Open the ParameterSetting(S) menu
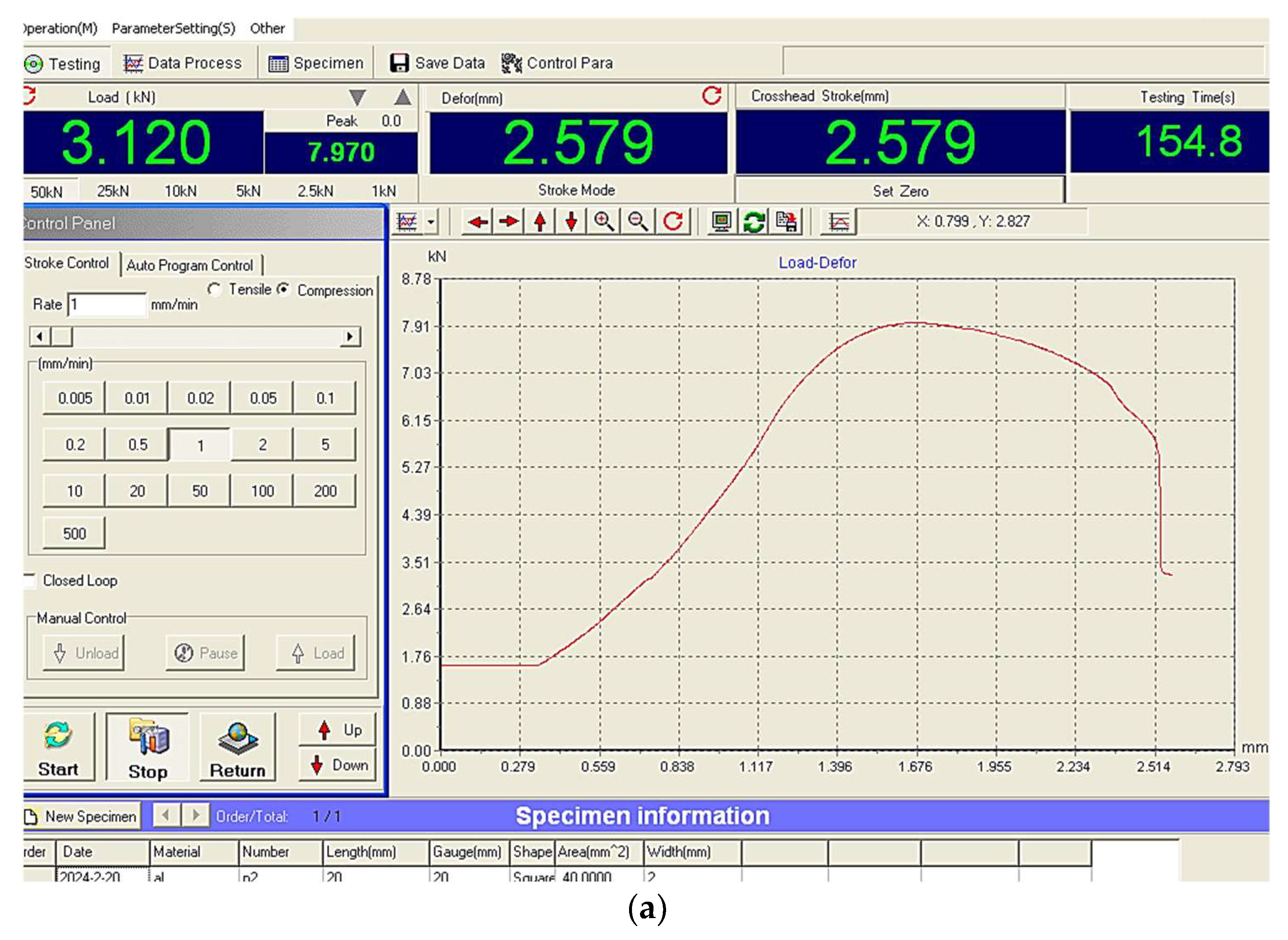Viewport: 1288px width, 940px height. pos(173,29)
